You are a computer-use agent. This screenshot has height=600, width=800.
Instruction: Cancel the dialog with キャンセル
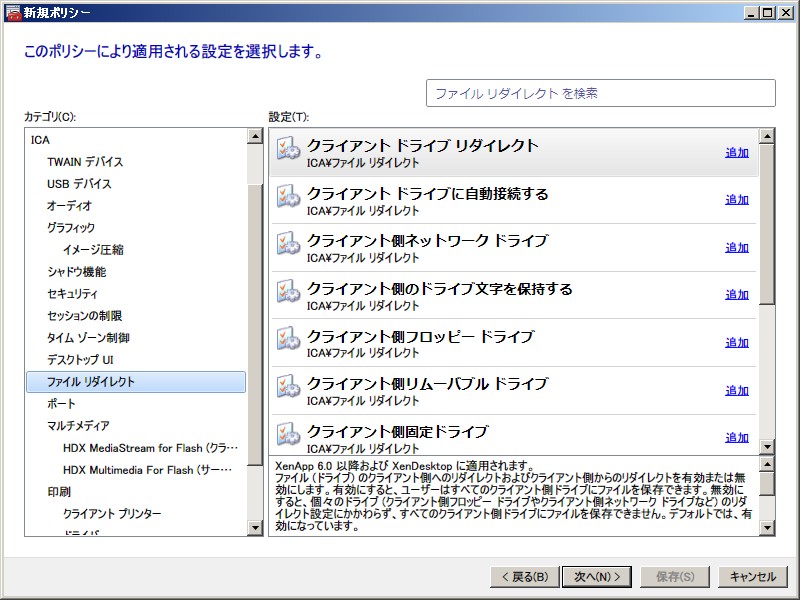752,577
